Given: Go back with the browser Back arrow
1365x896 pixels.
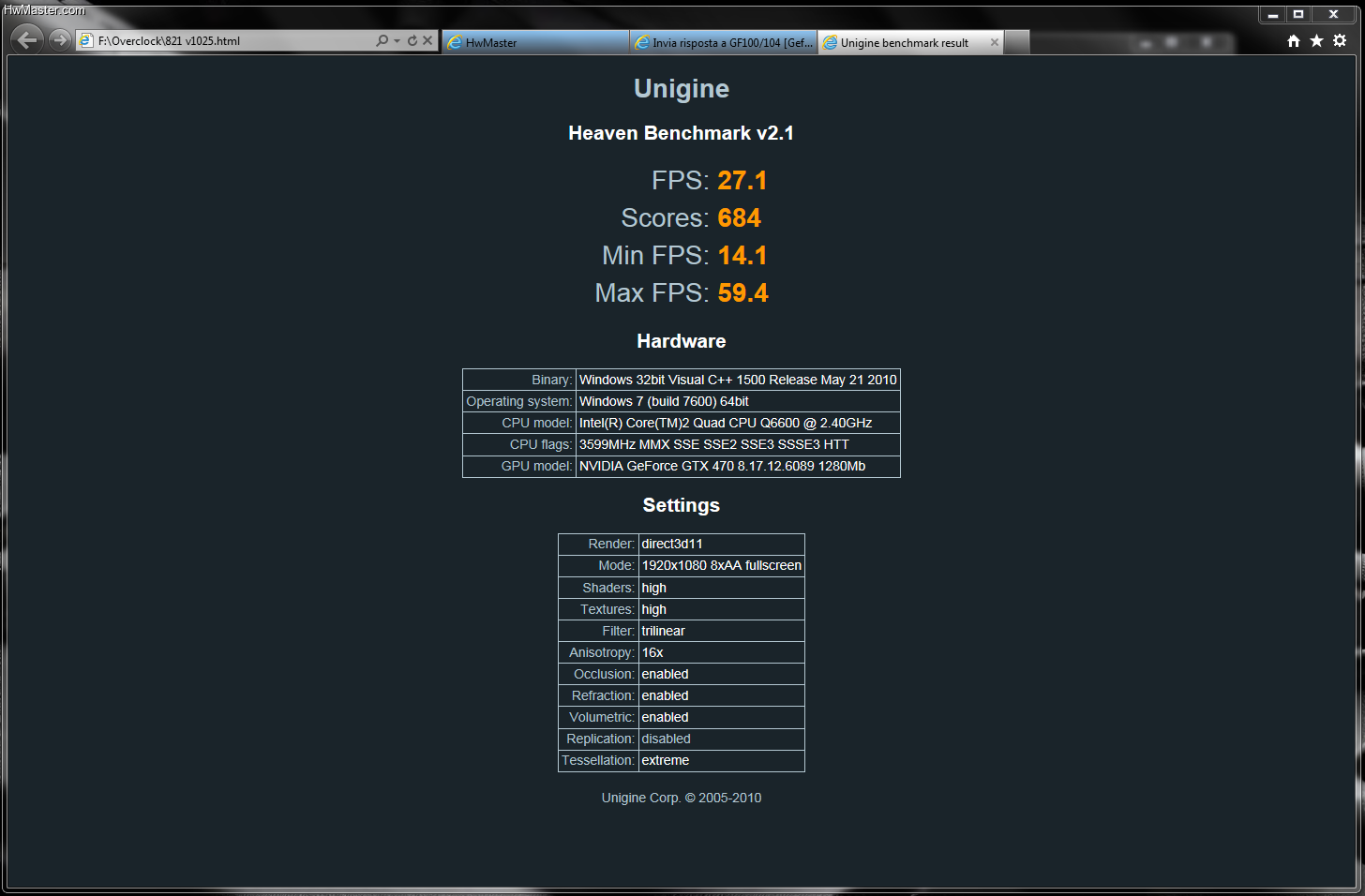Looking at the screenshot, I should [26, 39].
